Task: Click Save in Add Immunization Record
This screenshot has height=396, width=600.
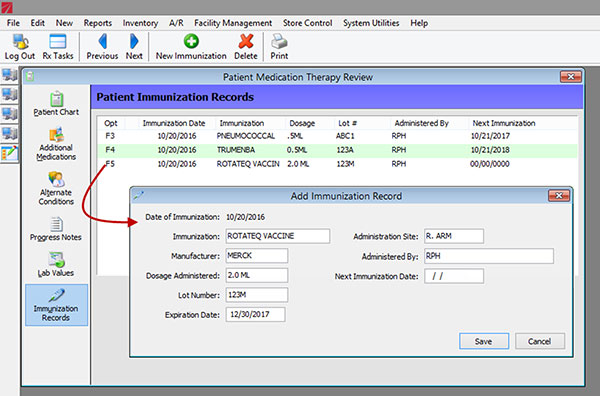Action: click(484, 341)
